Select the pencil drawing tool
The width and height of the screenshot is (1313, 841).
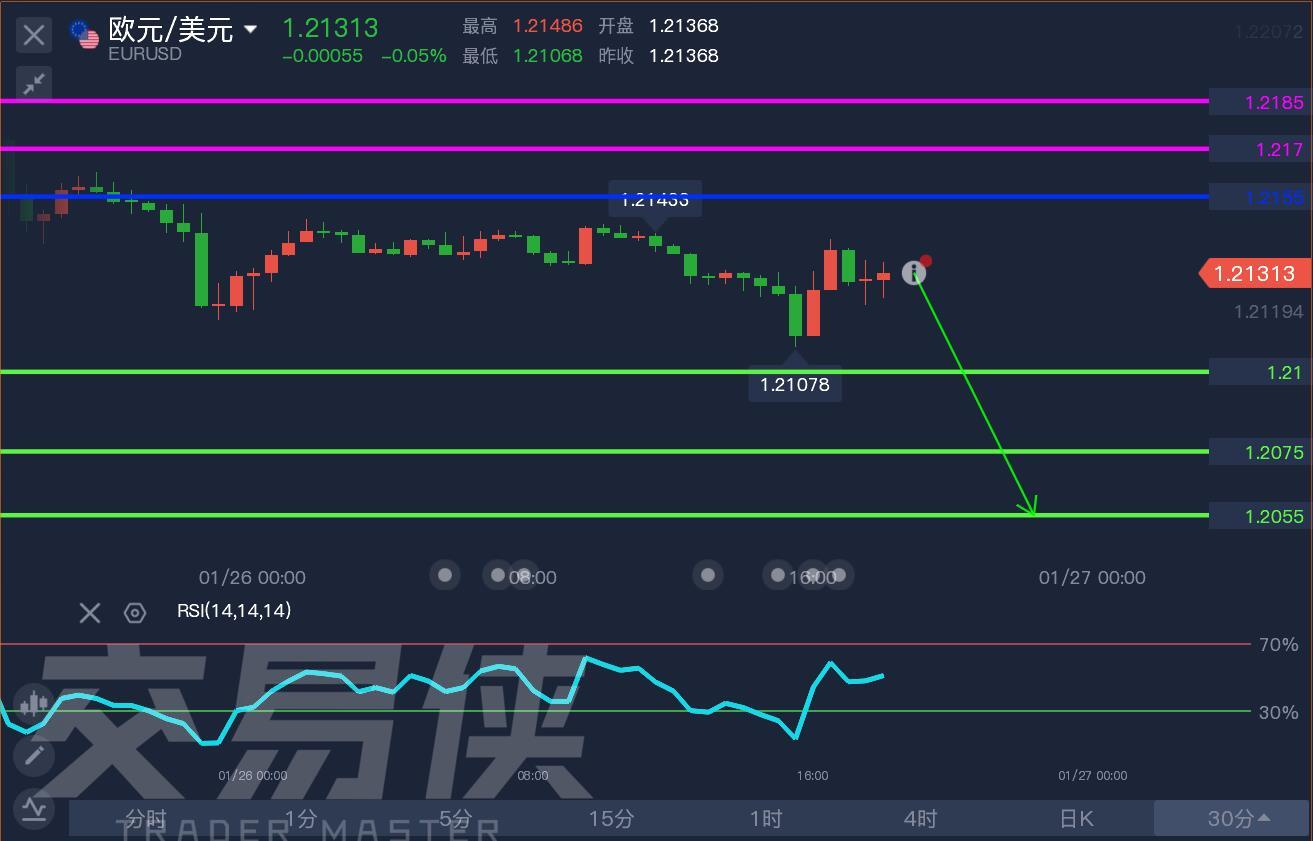click(x=34, y=755)
